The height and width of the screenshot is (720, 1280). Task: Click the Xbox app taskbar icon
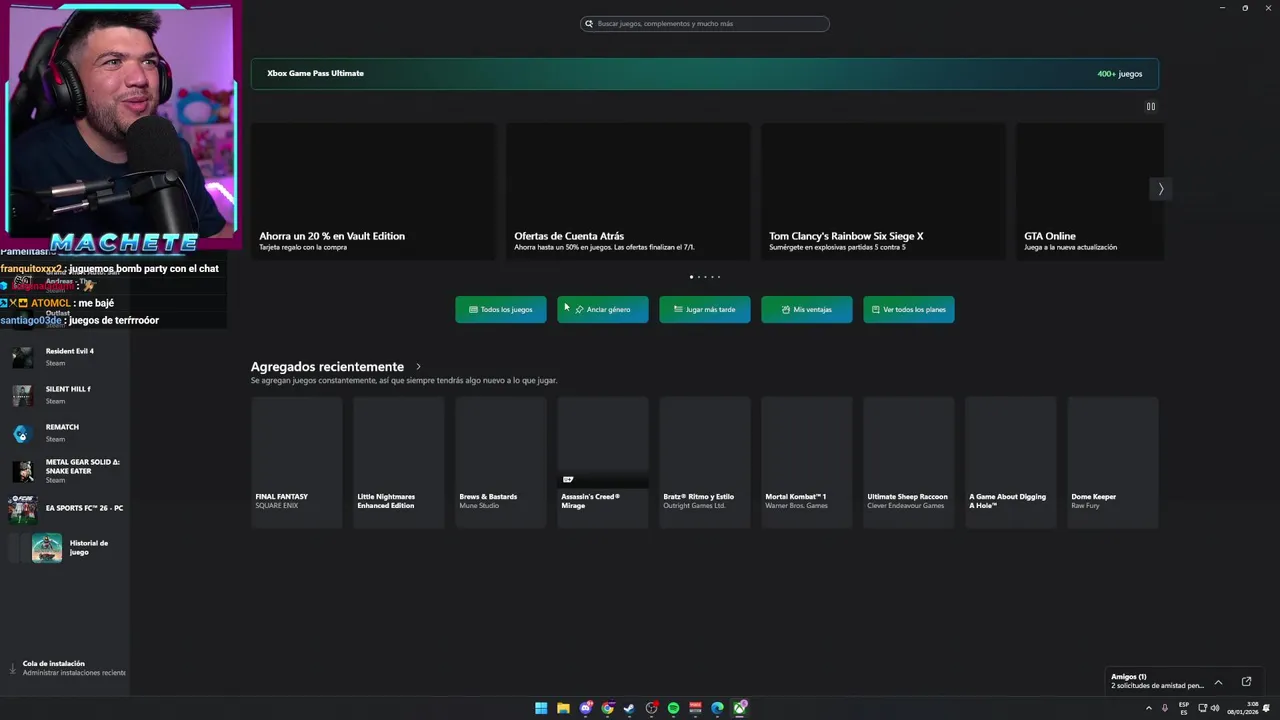click(740, 708)
